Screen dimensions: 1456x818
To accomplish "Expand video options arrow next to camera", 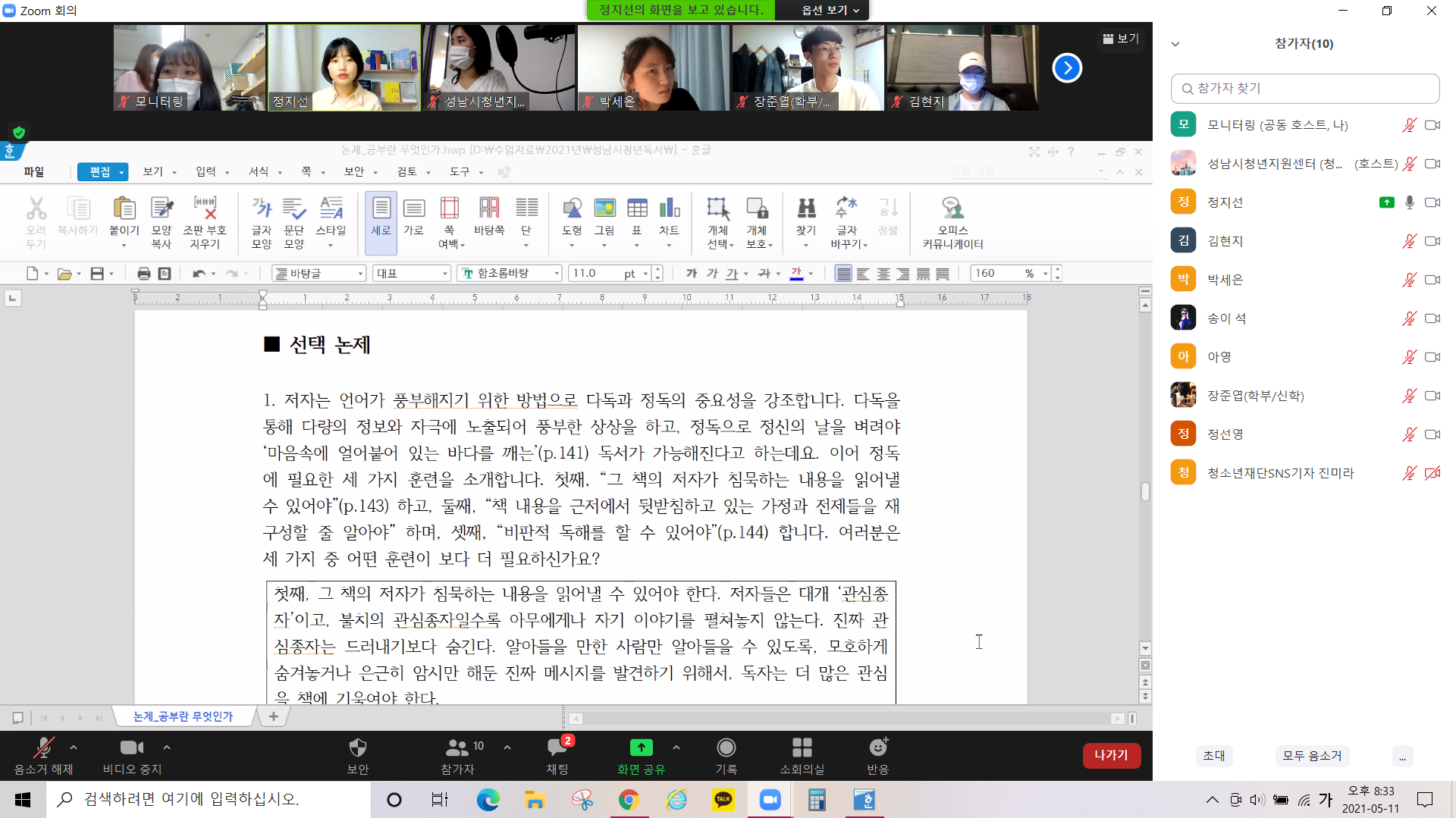I will click(x=167, y=747).
